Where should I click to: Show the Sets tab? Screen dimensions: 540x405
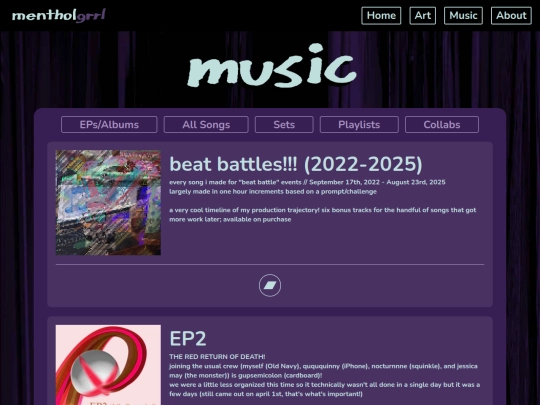[x=284, y=124]
